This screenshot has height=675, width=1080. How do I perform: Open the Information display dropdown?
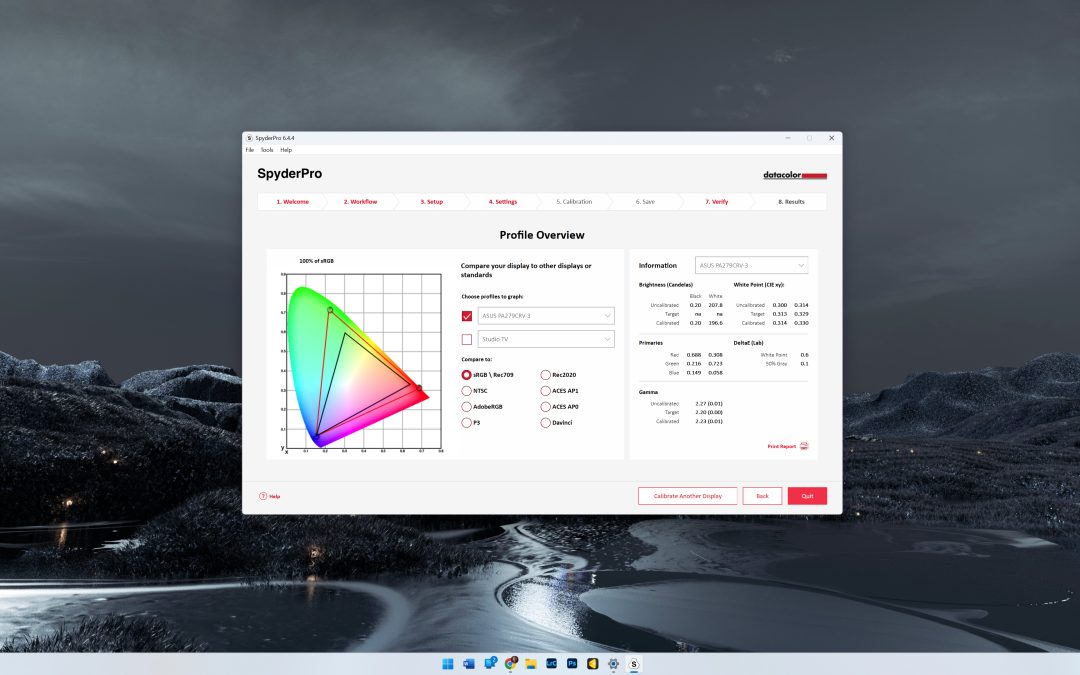click(x=751, y=265)
